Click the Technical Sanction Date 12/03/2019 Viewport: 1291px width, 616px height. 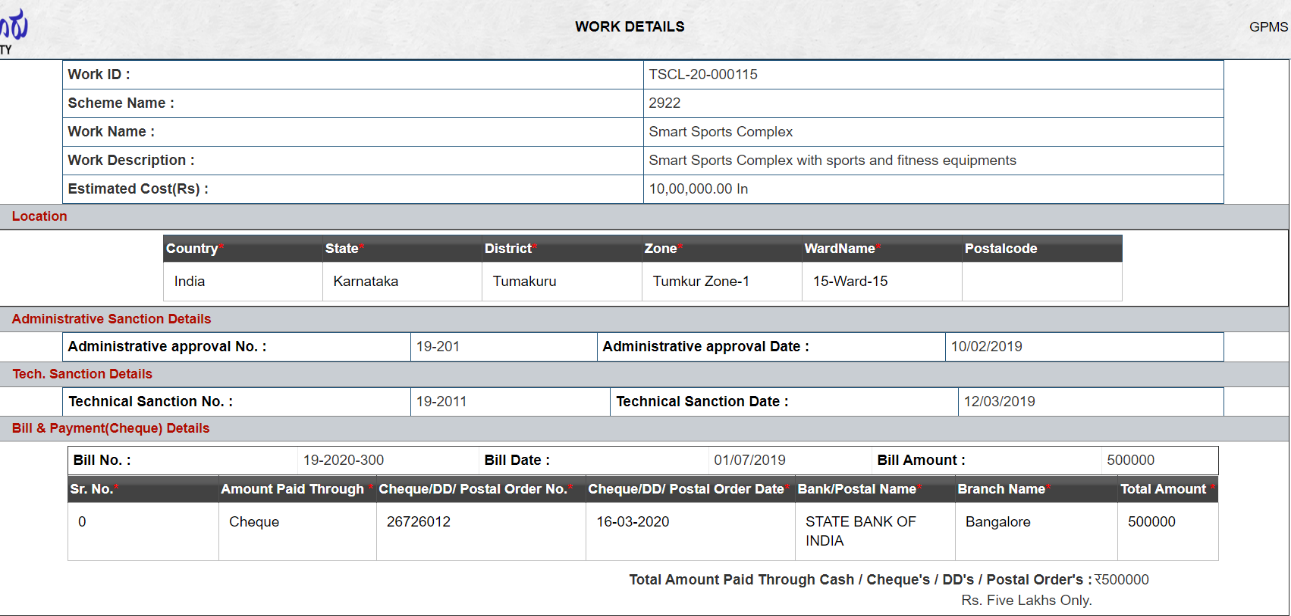pyautogui.click(x=999, y=402)
